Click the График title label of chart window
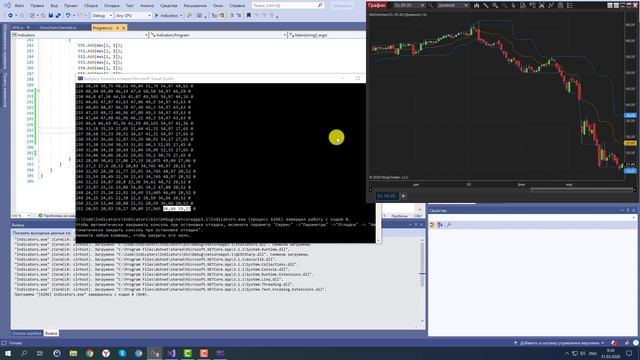Screen dimensions: 640x360 [376, 5]
